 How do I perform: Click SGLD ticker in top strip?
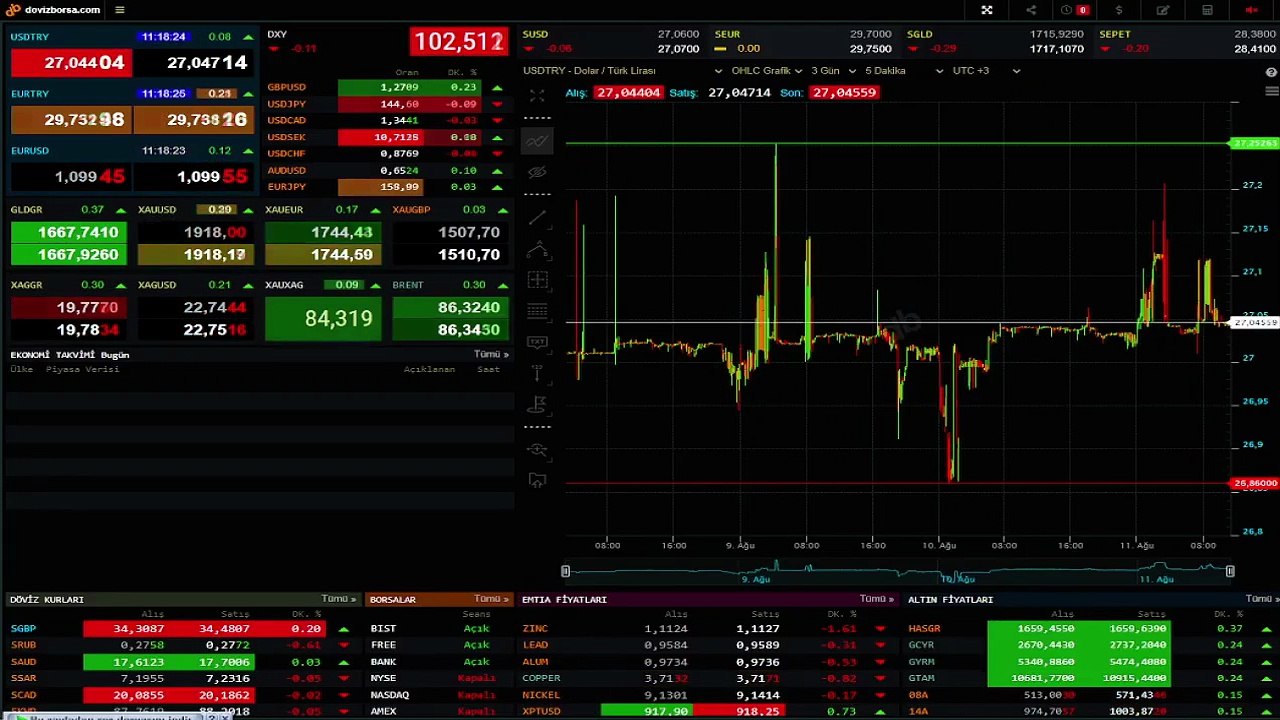point(995,41)
